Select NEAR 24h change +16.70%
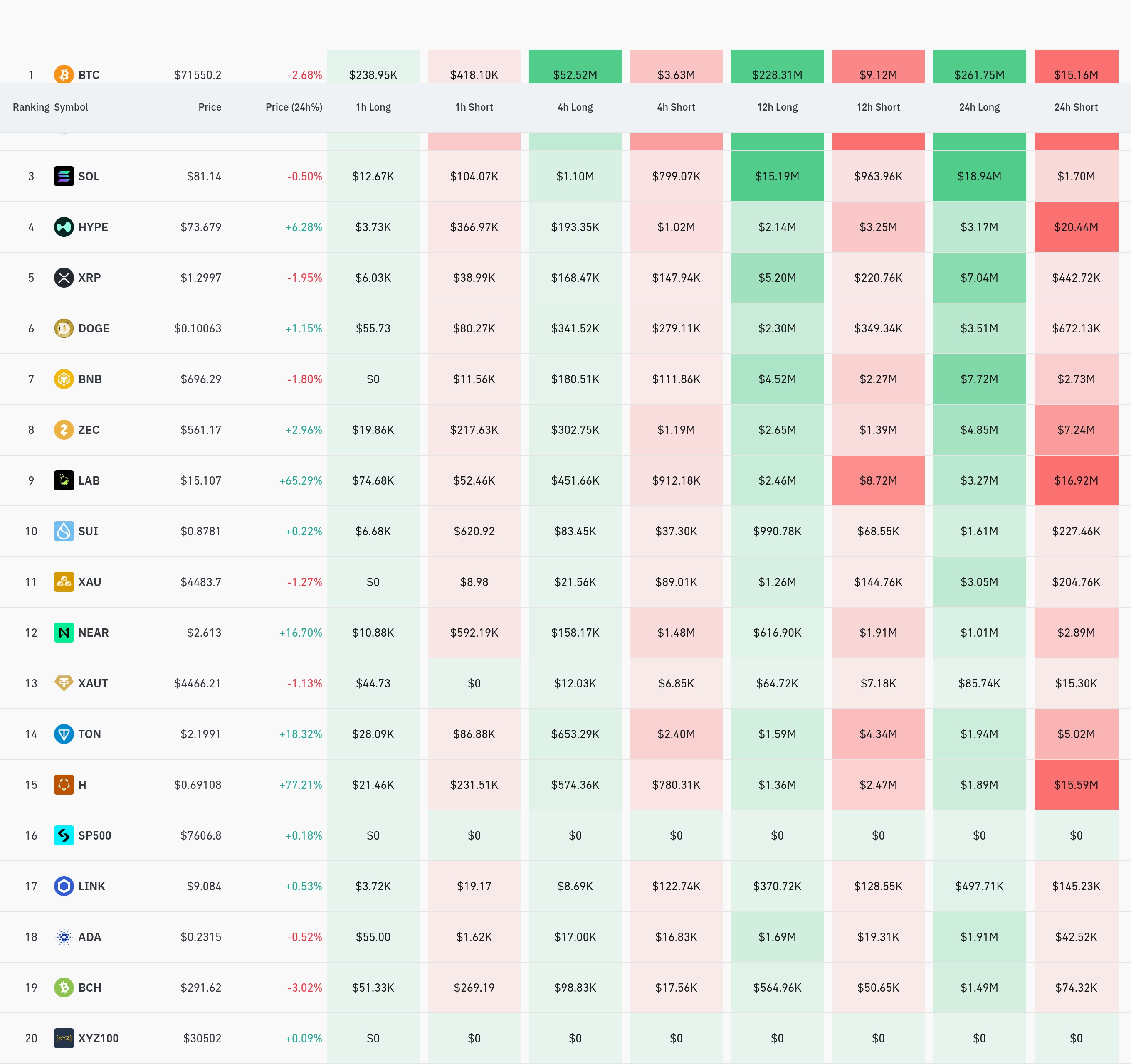 tap(300, 632)
